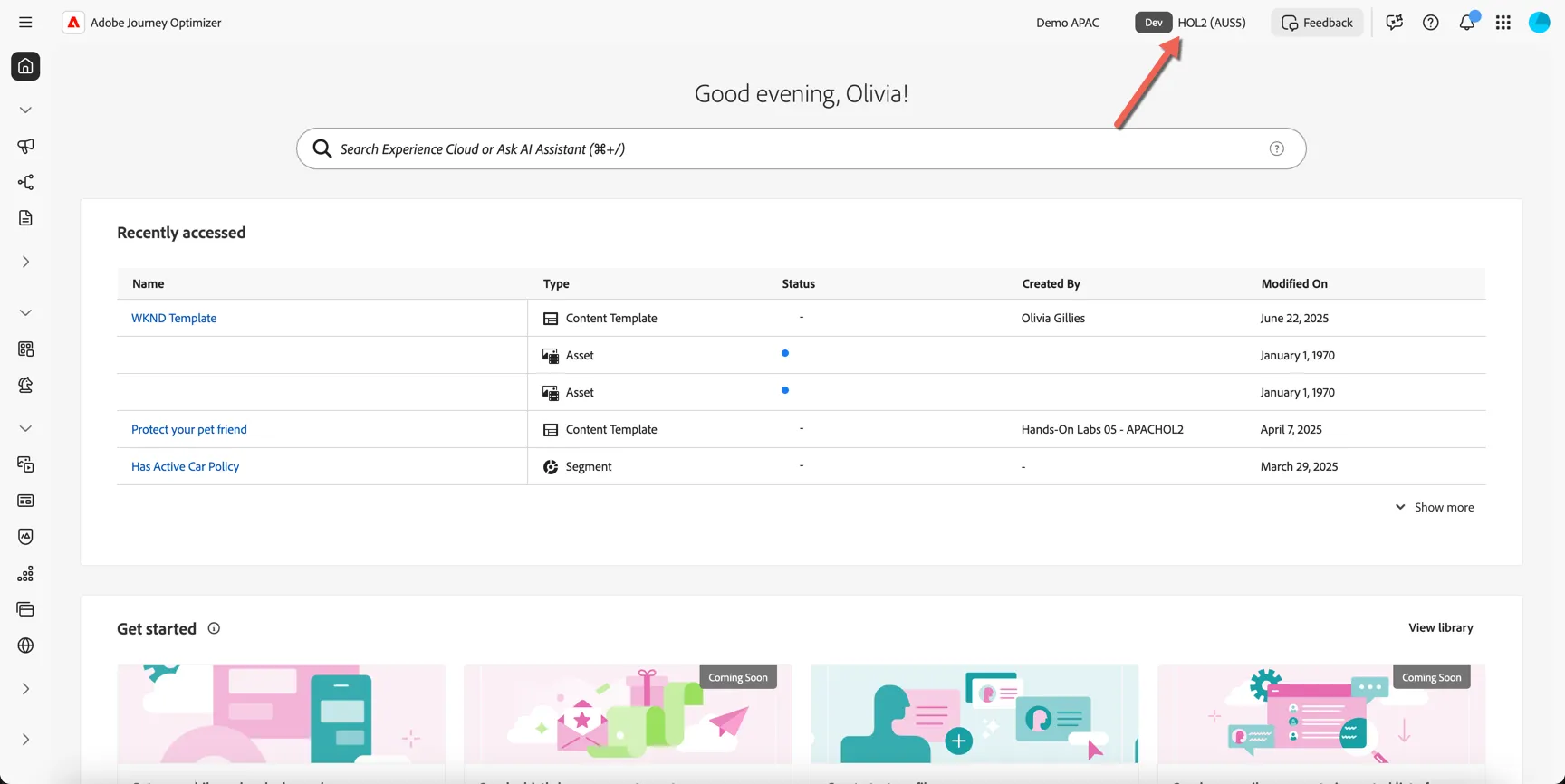Click View library link
The image size is (1565, 784).
point(1441,627)
